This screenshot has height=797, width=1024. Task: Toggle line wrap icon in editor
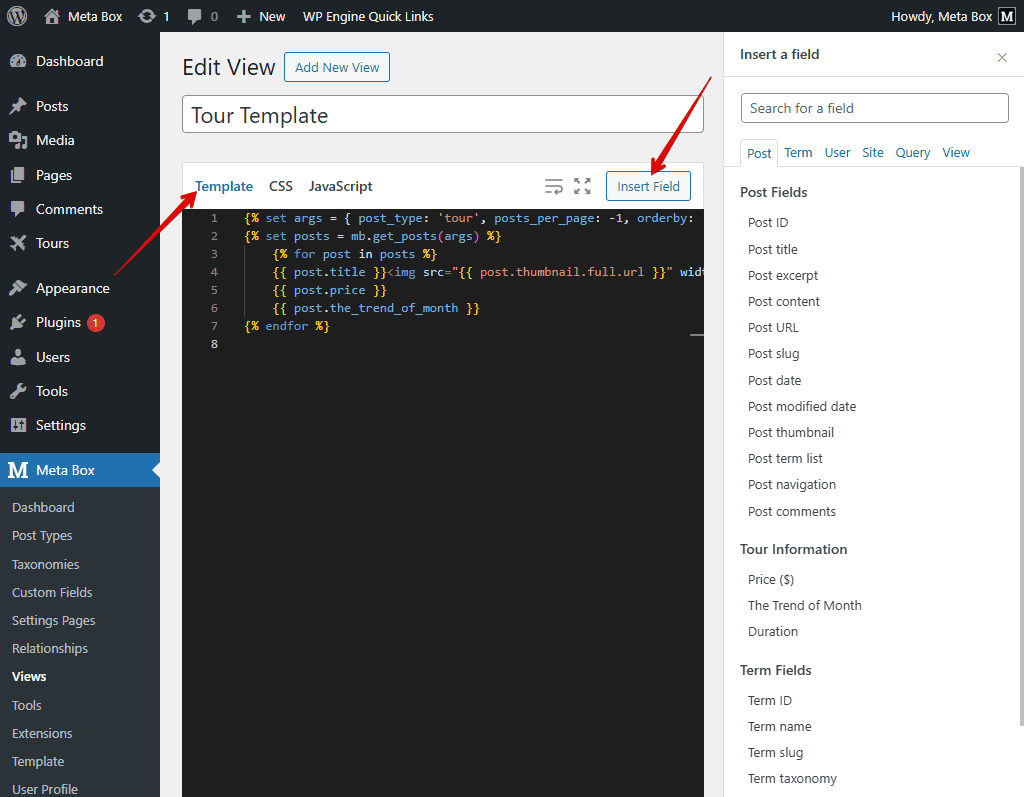(553, 186)
